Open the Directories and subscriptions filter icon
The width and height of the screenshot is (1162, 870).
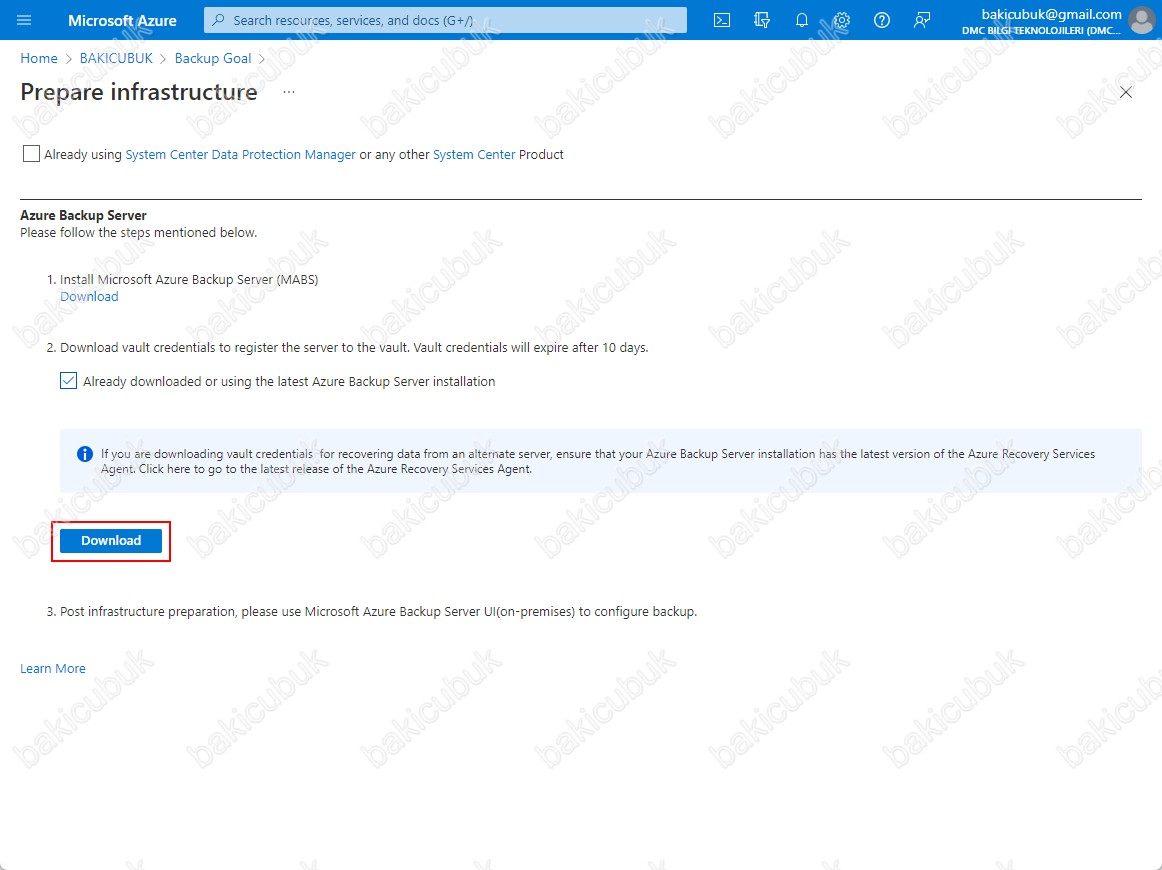tap(762, 20)
